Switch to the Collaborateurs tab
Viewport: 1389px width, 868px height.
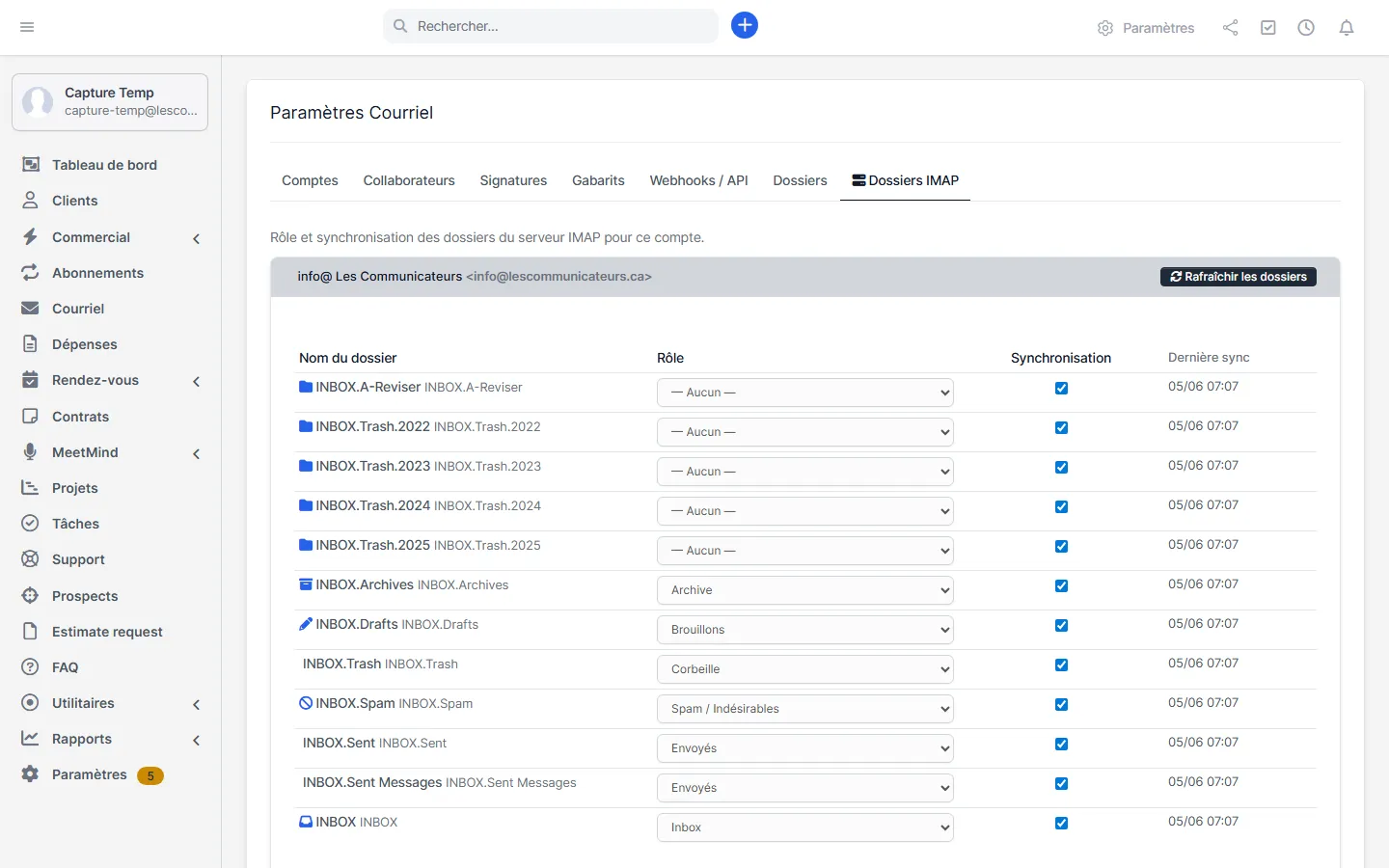(409, 180)
